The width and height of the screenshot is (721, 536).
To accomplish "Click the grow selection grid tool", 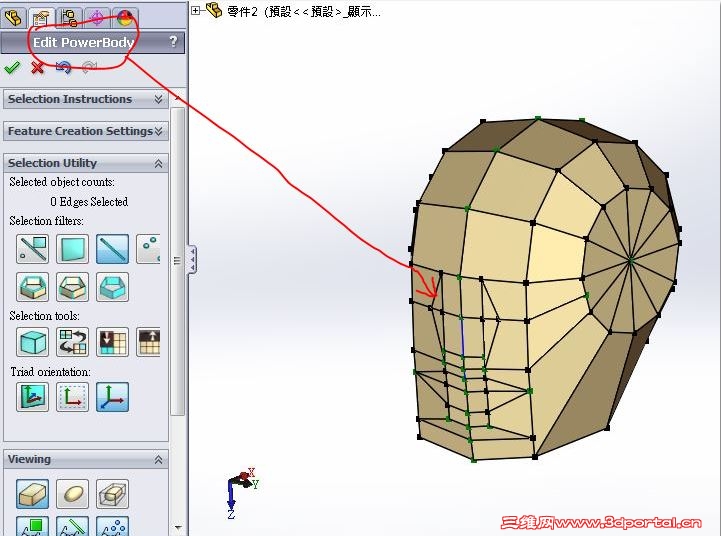I will click(148, 342).
